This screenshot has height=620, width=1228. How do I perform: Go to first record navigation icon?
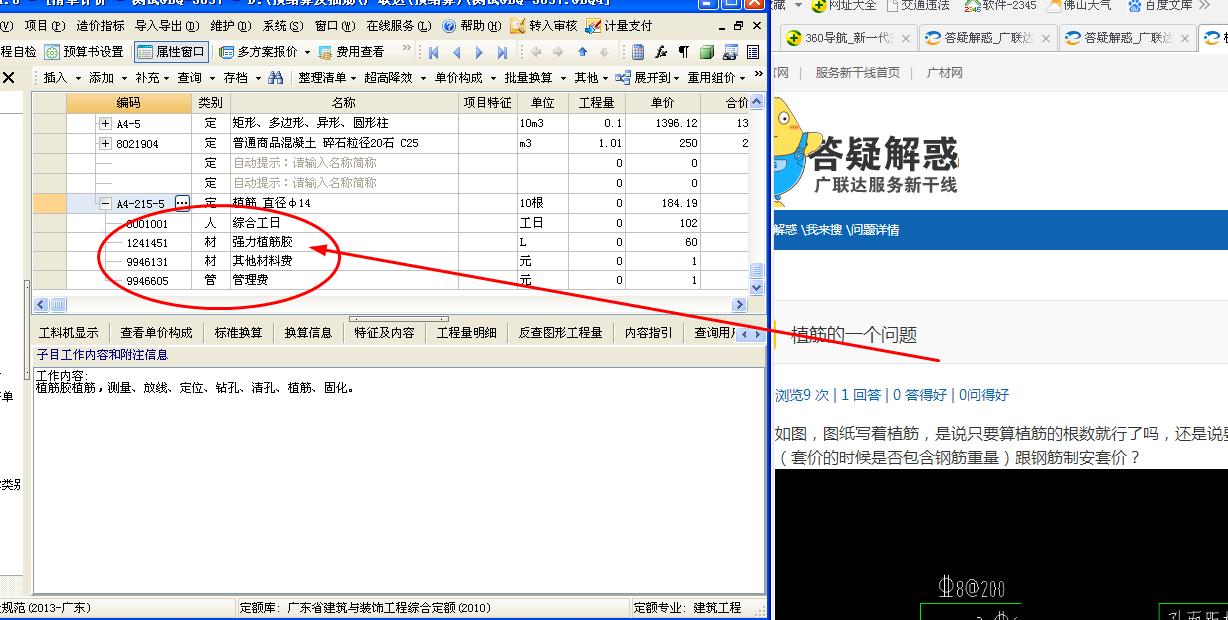coord(434,52)
